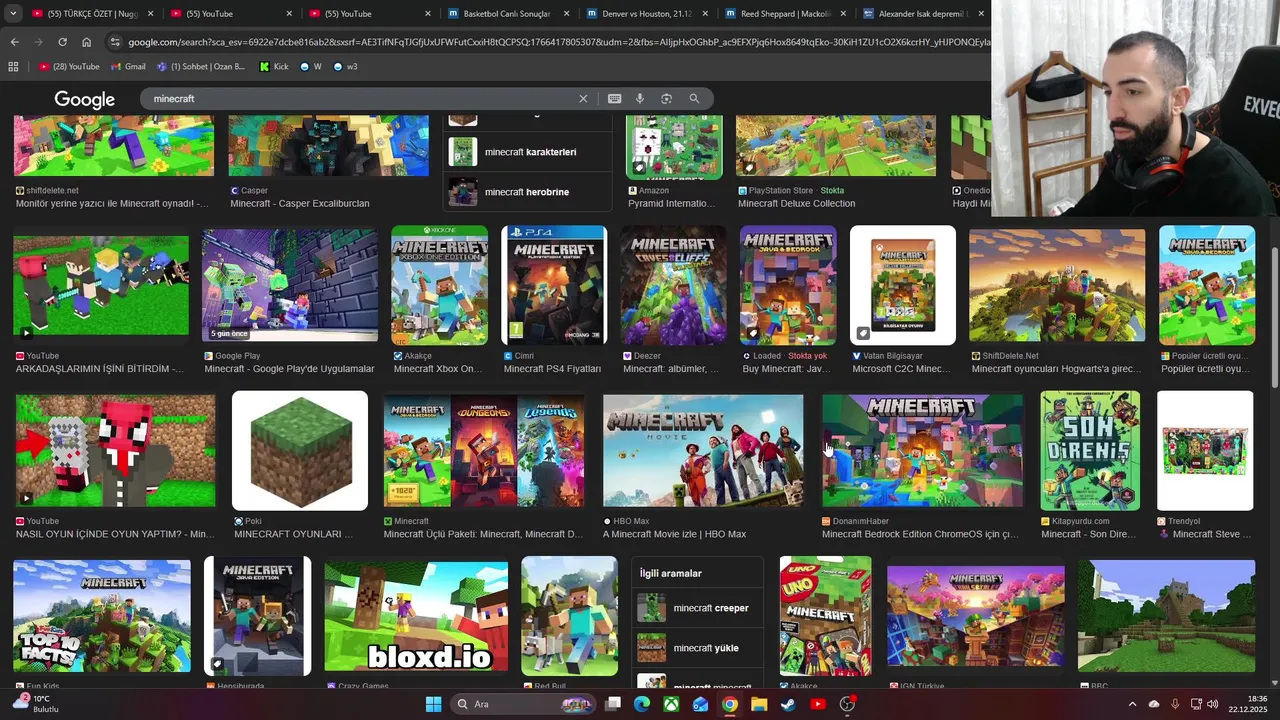This screenshot has width=1280, height=720.
Task: Open A Minecraft Movie HBO Max link
Action: click(674, 534)
